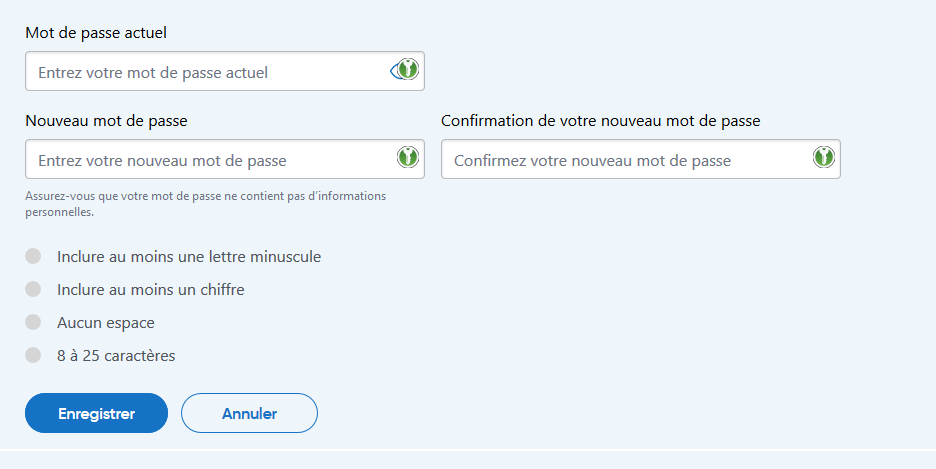This screenshot has width=936, height=469.
Task: Click the key icon in confirmation password field
Action: pyautogui.click(x=823, y=158)
